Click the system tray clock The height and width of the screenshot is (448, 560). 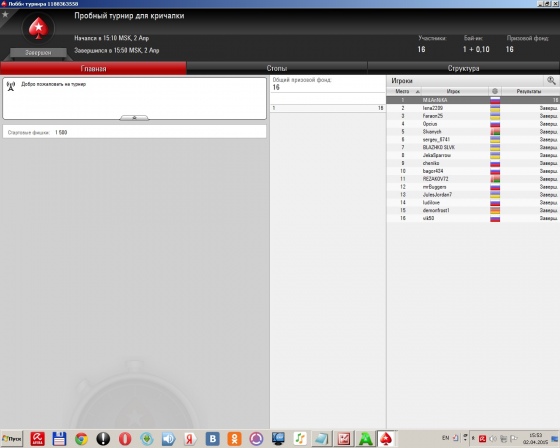pyautogui.click(x=535, y=439)
